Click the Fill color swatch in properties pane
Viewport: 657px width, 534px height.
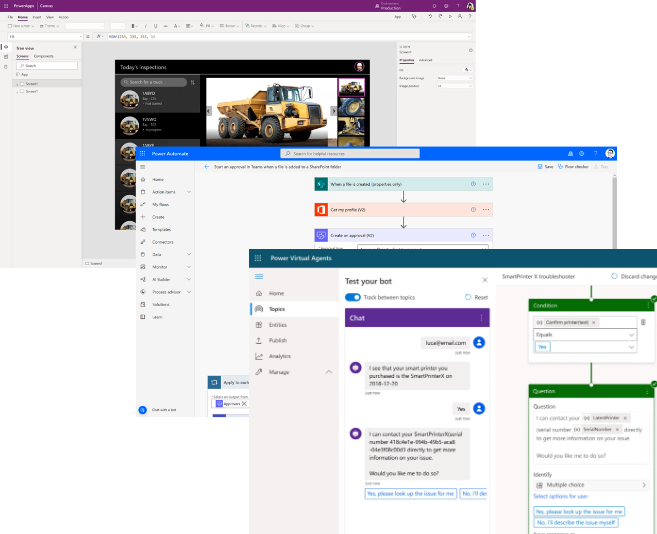(x=467, y=70)
